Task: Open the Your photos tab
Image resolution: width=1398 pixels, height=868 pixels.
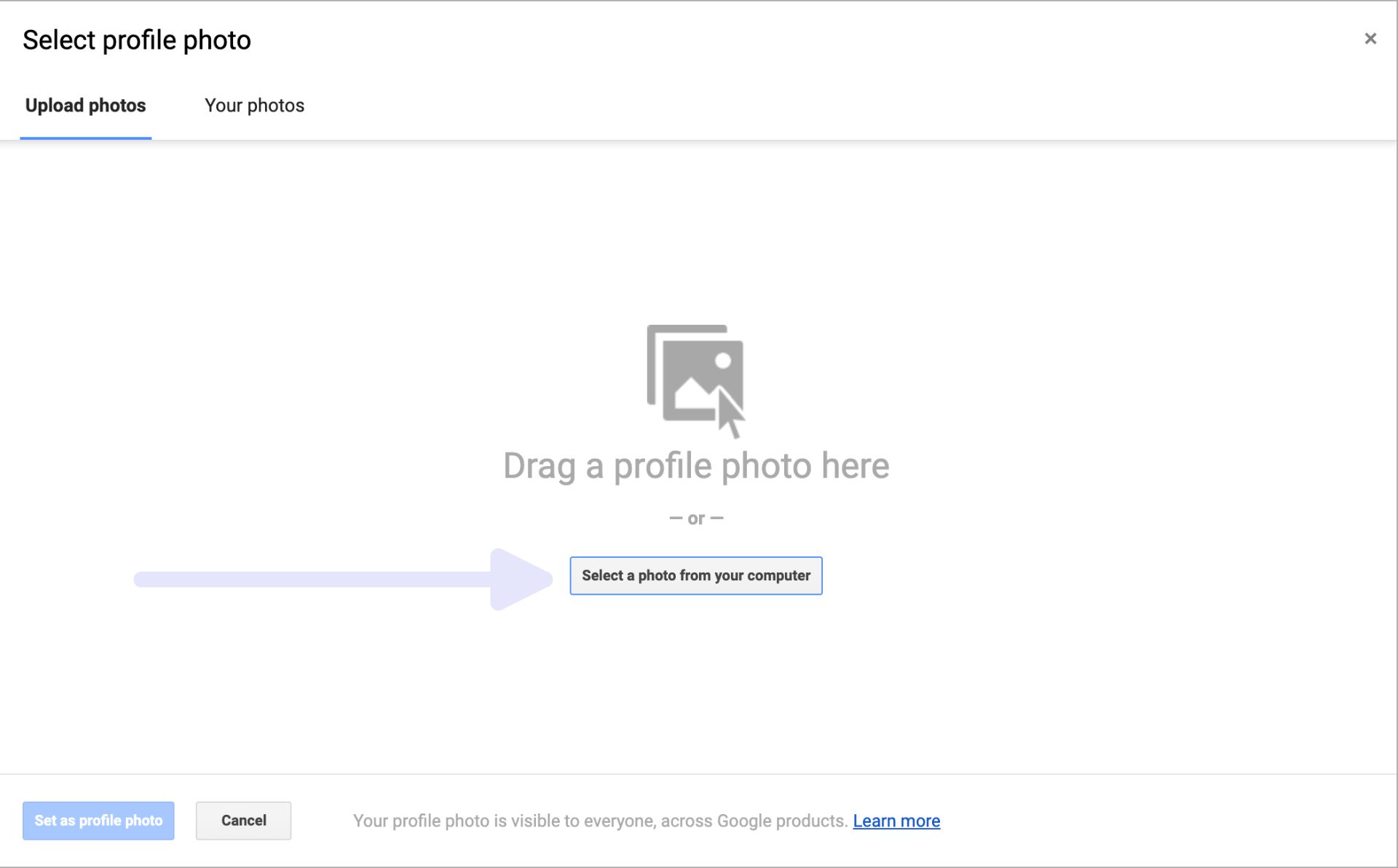Action: 254,106
